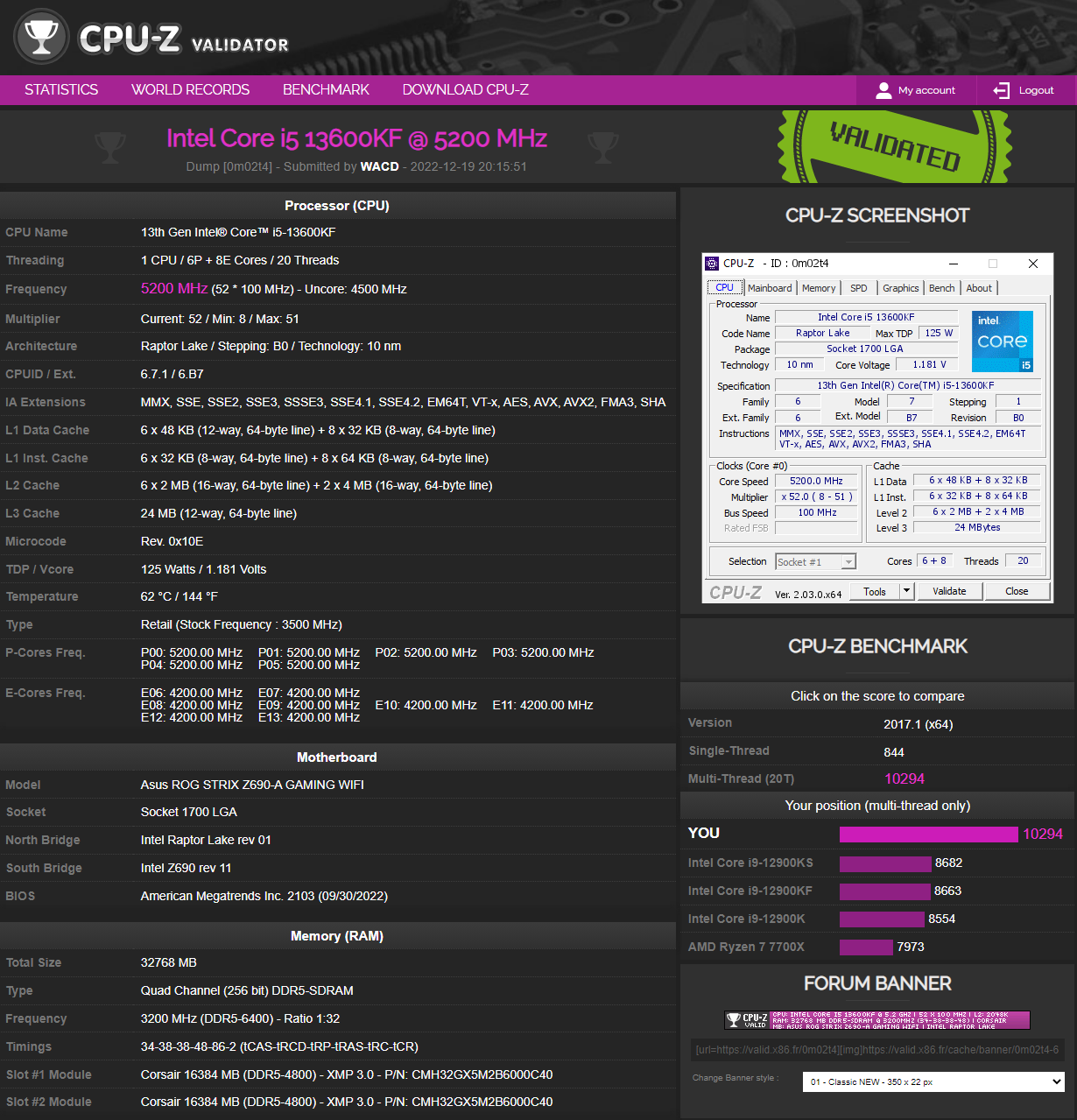
Task: Click the Validate button
Action: click(x=949, y=591)
